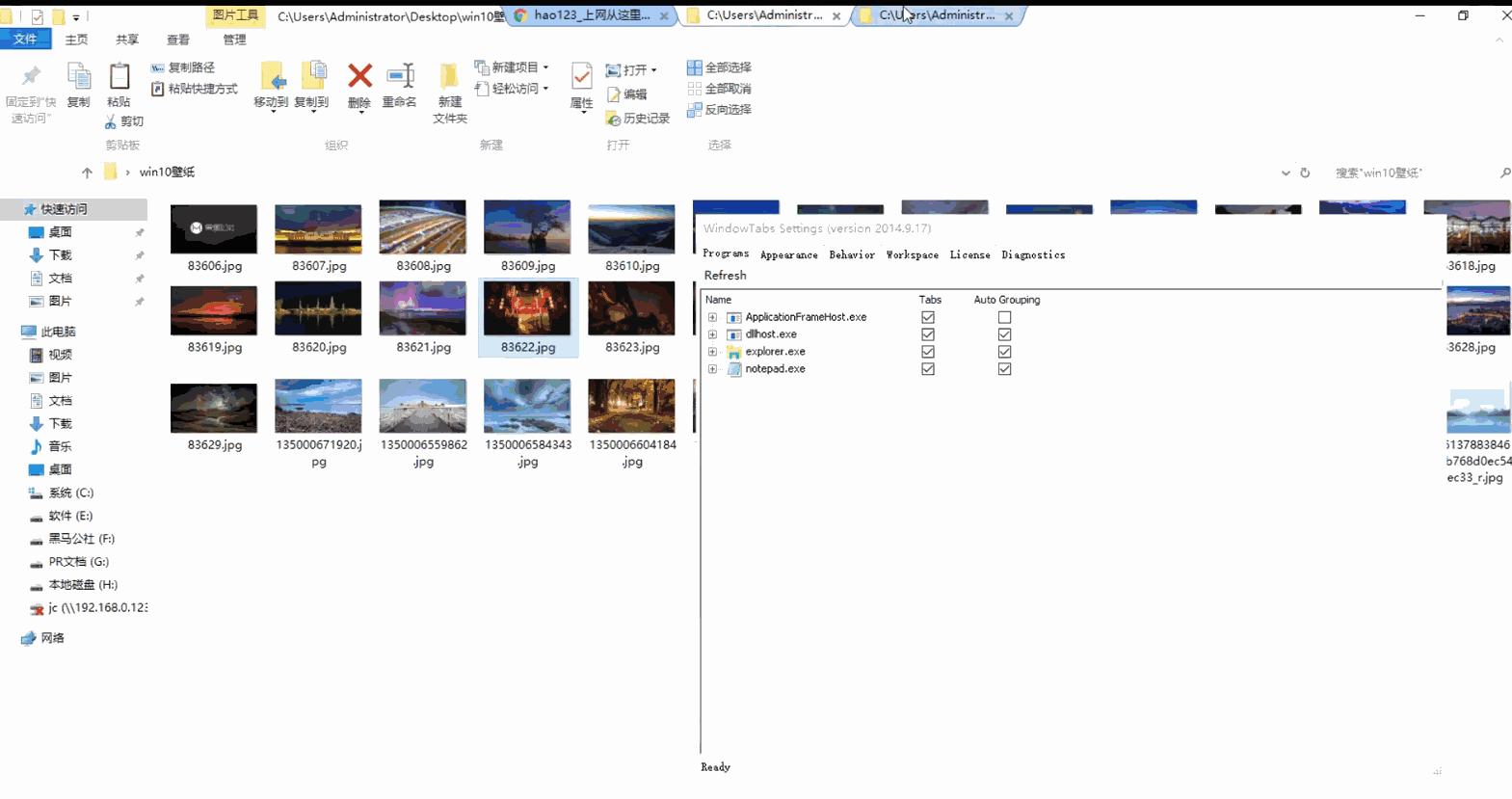Screen dimensions: 1512x799
Task: Click 全部选择 (Select all) in ribbon
Action: point(719,67)
